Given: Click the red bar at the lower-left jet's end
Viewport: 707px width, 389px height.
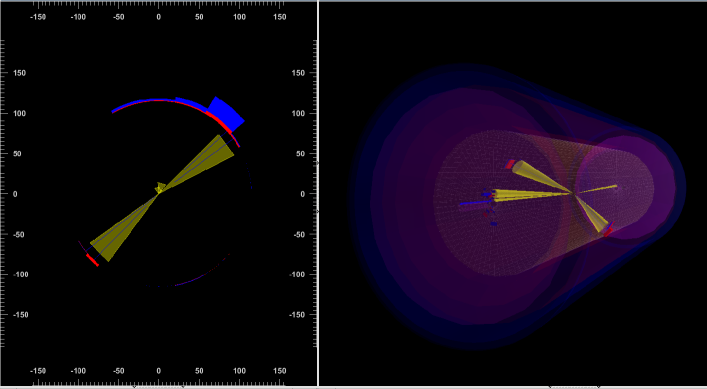Looking at the screenshot, I should 92,260.
